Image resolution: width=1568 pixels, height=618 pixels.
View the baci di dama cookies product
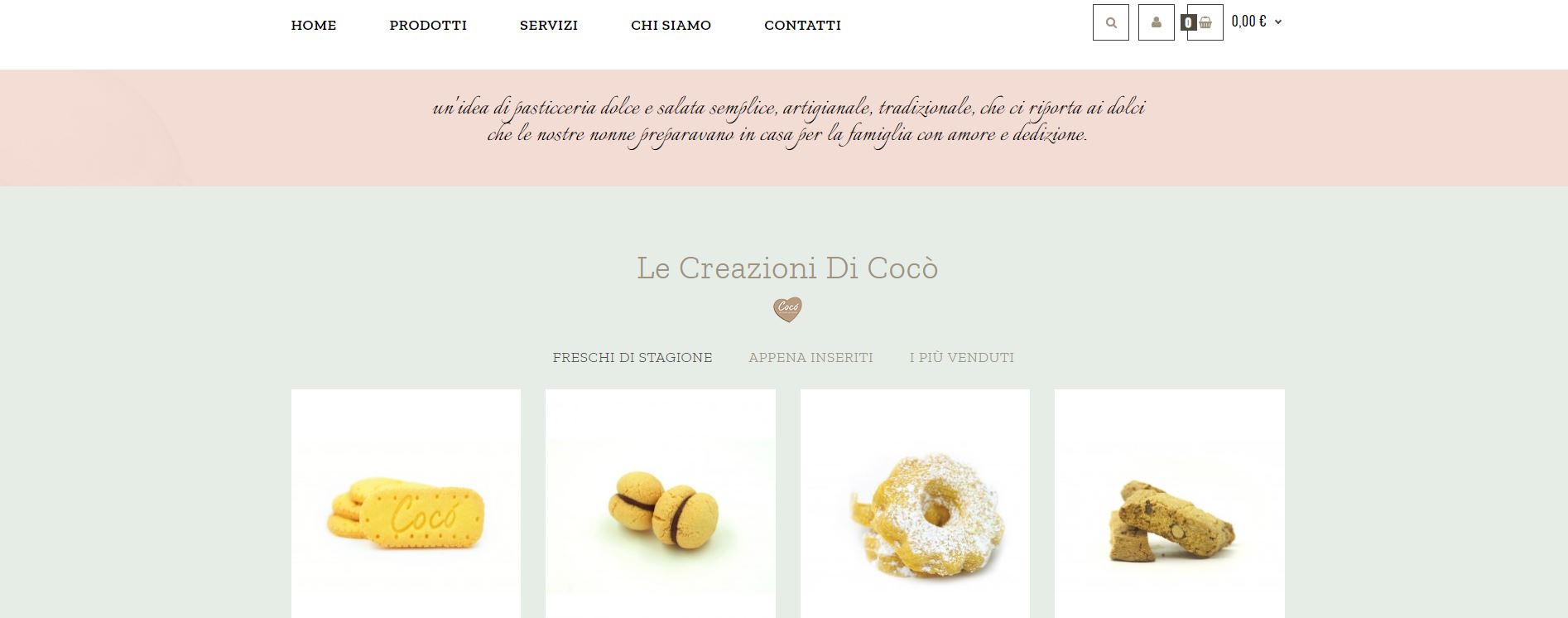coord(661,504)
